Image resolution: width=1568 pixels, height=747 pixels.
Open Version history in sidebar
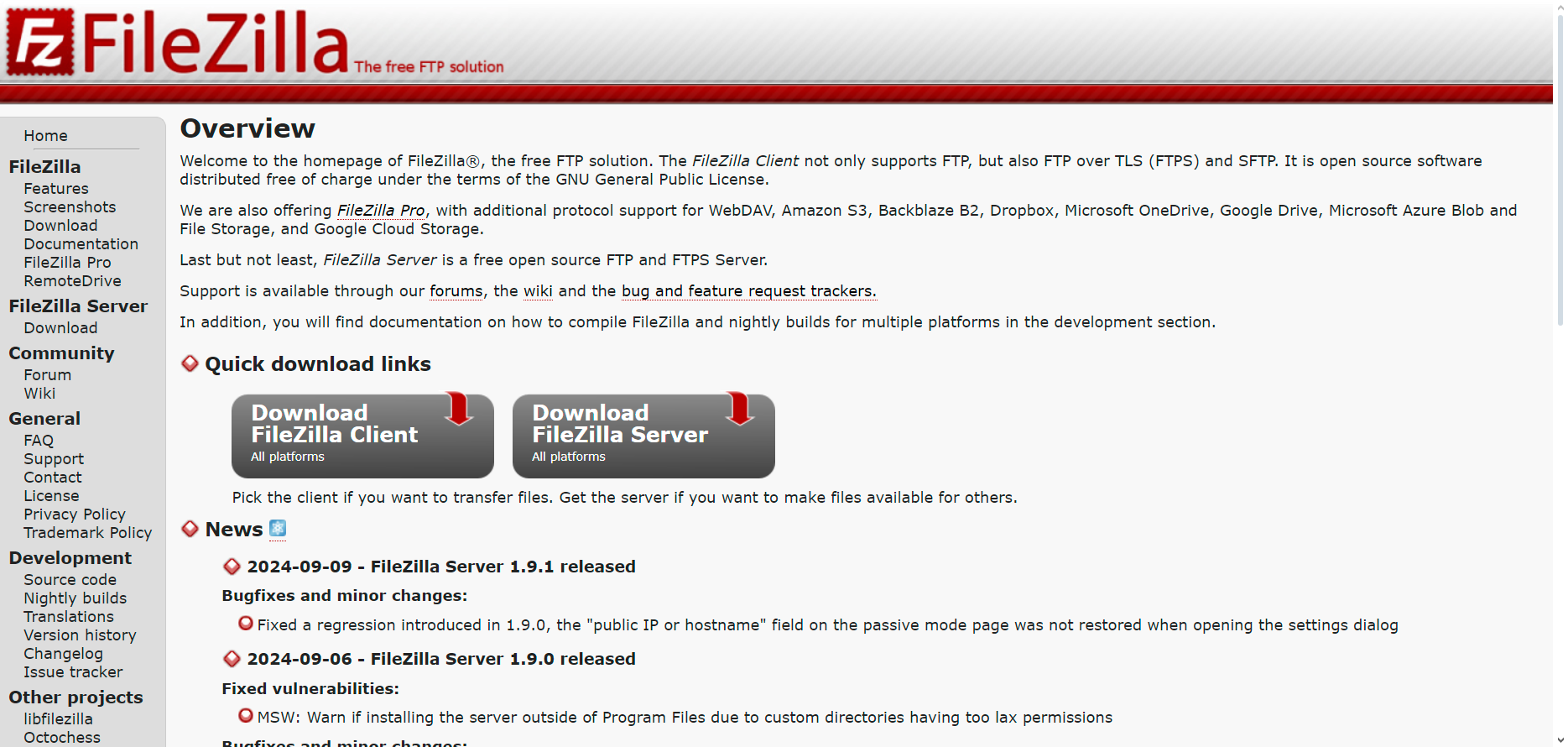[80, 635]
